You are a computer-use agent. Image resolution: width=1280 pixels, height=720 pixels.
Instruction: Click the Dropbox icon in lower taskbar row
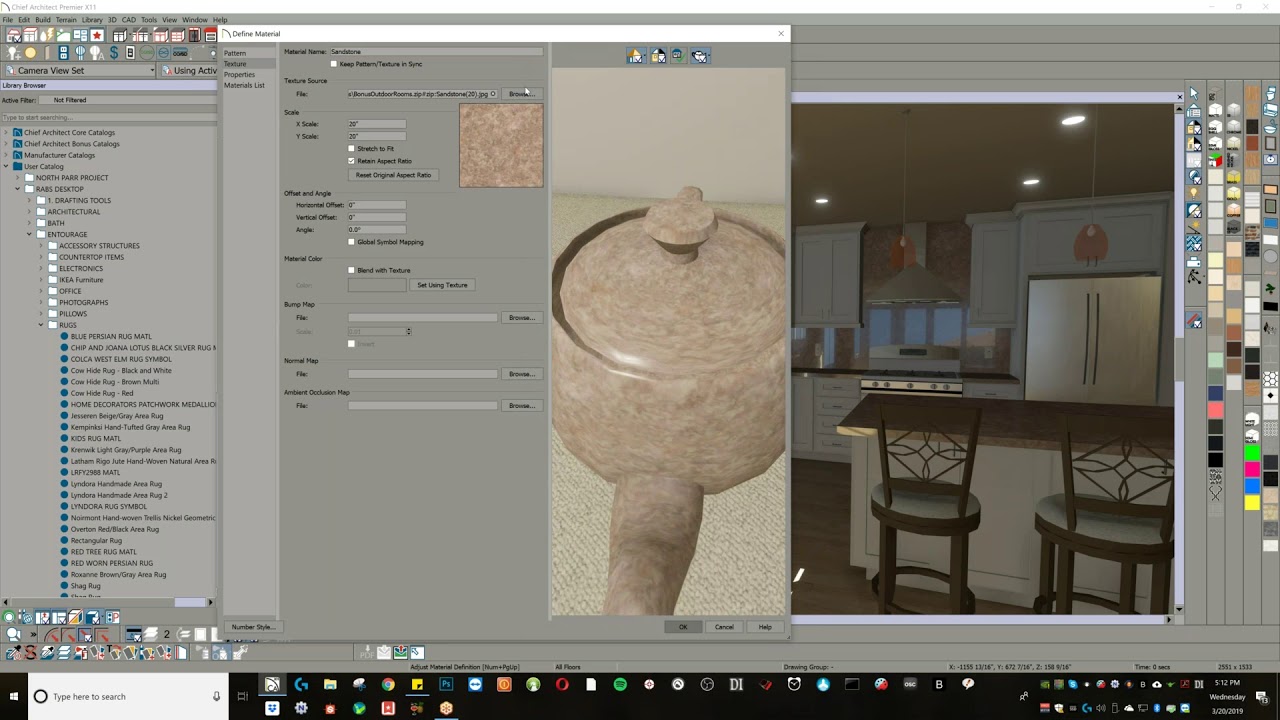(x=272, y=708)
